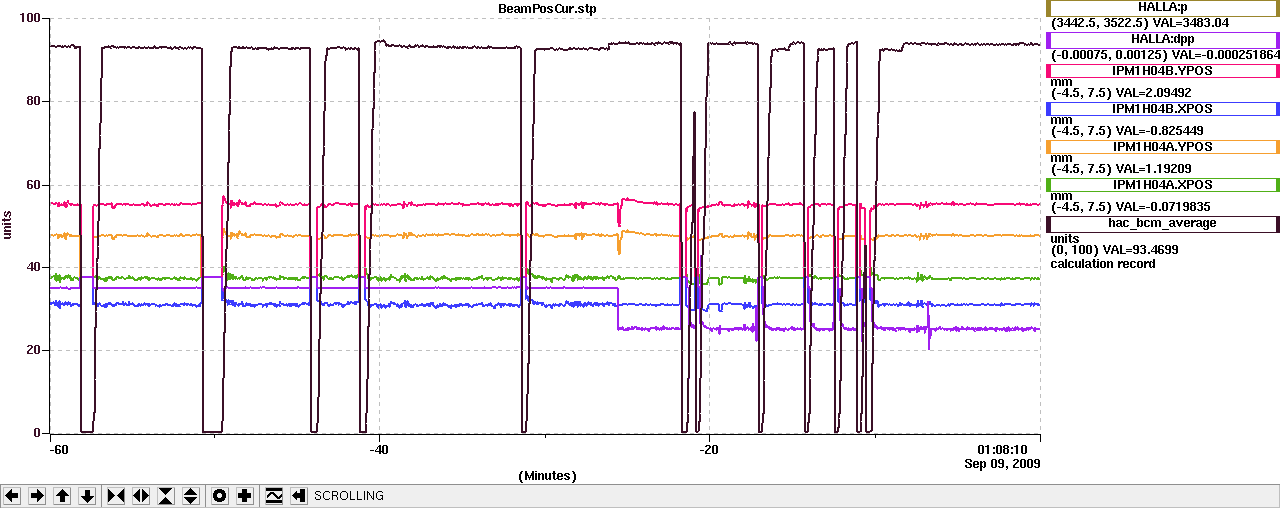
Task: Click the -40 tick label on time axis
Action: [x=379, y=449]
